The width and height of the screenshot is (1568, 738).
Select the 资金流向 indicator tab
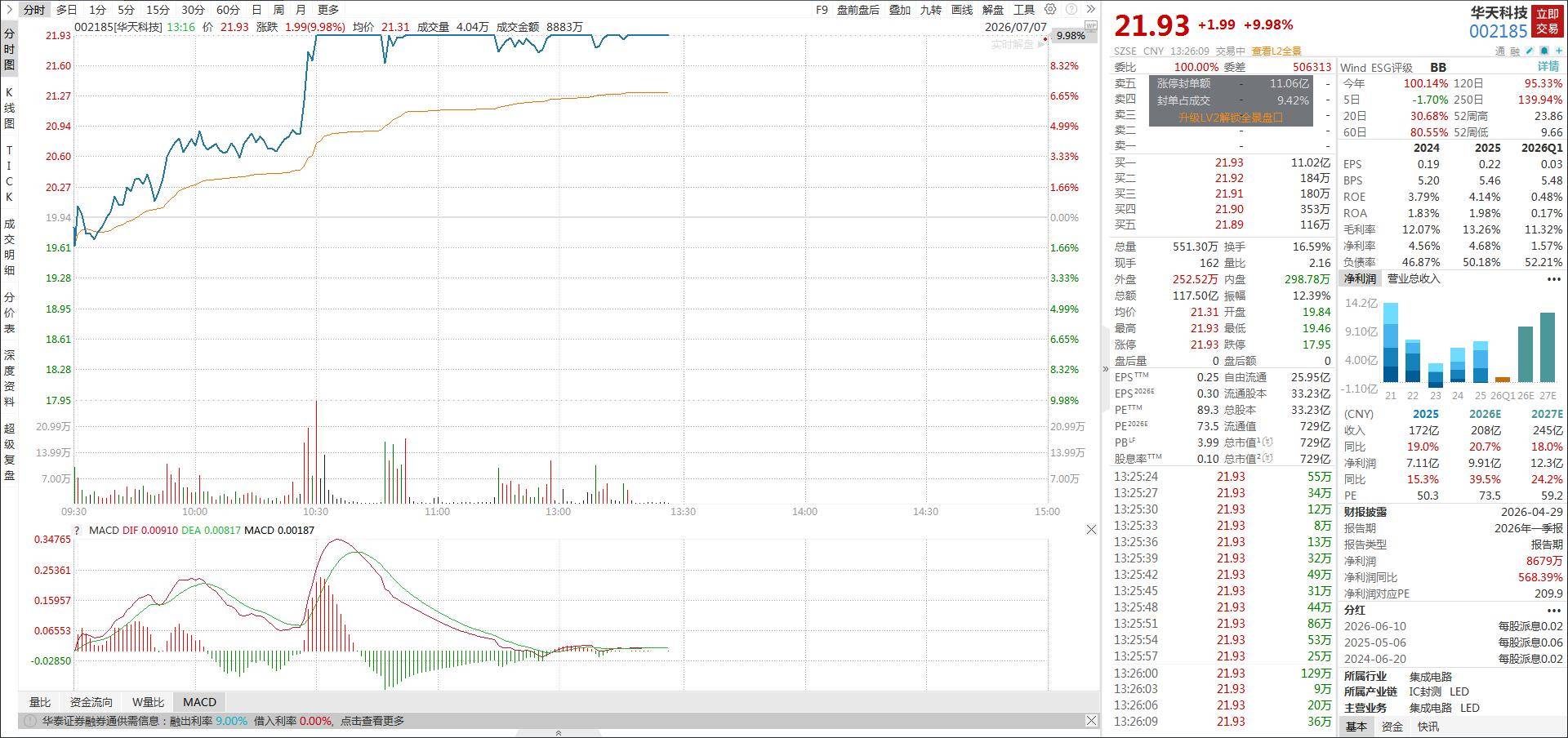91,702
